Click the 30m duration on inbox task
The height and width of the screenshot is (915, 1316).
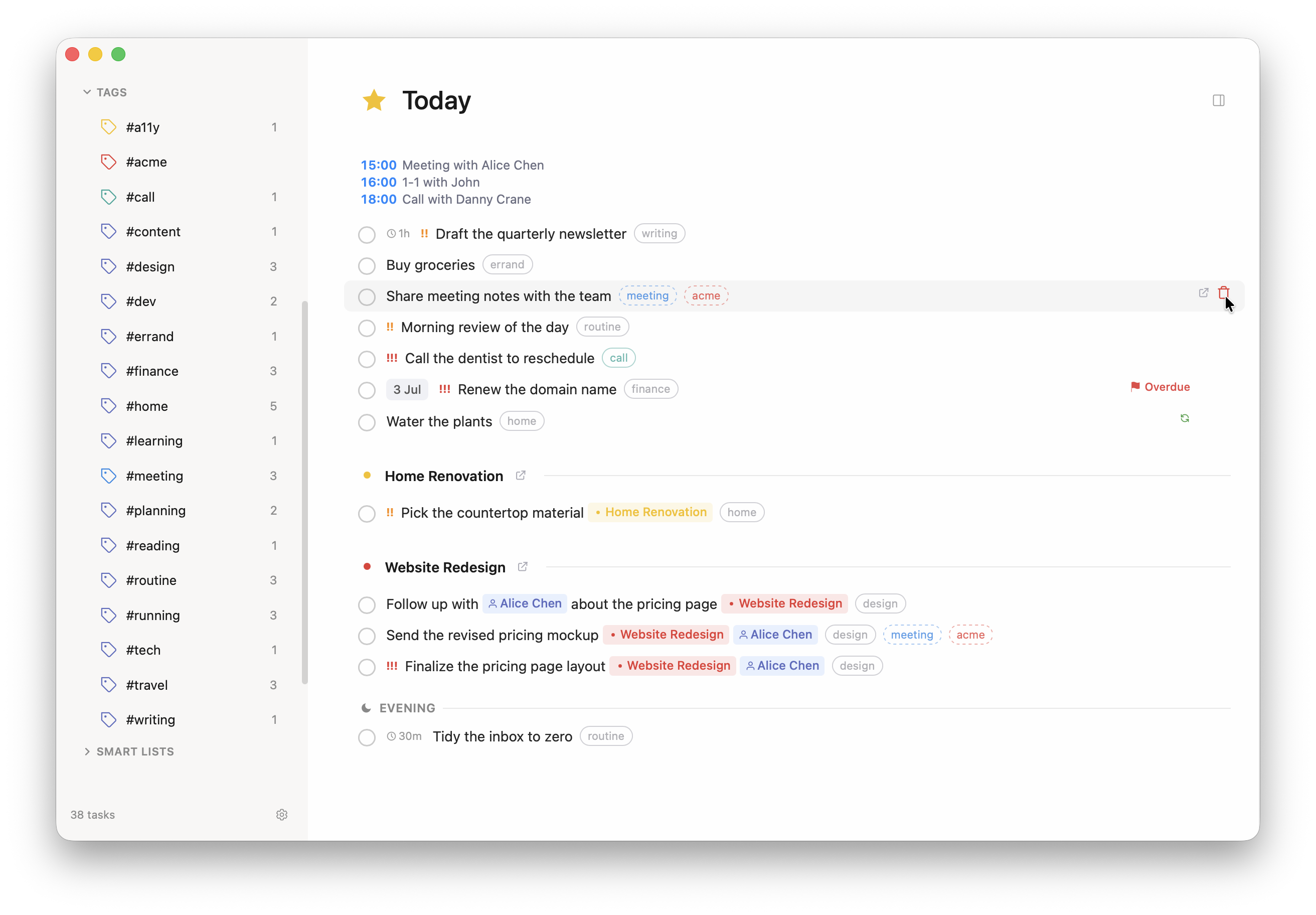(404, 736)
